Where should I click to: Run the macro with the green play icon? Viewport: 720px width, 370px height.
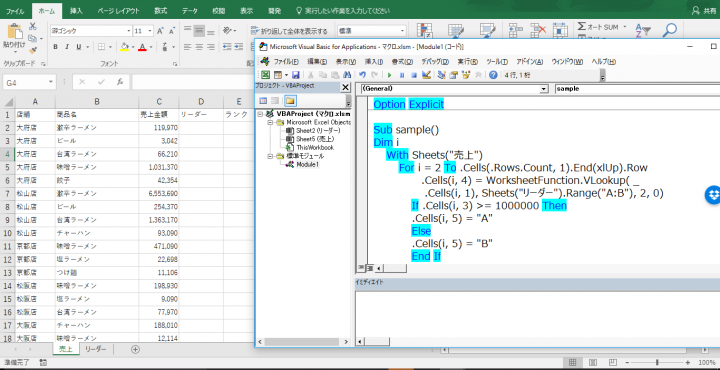389,75
